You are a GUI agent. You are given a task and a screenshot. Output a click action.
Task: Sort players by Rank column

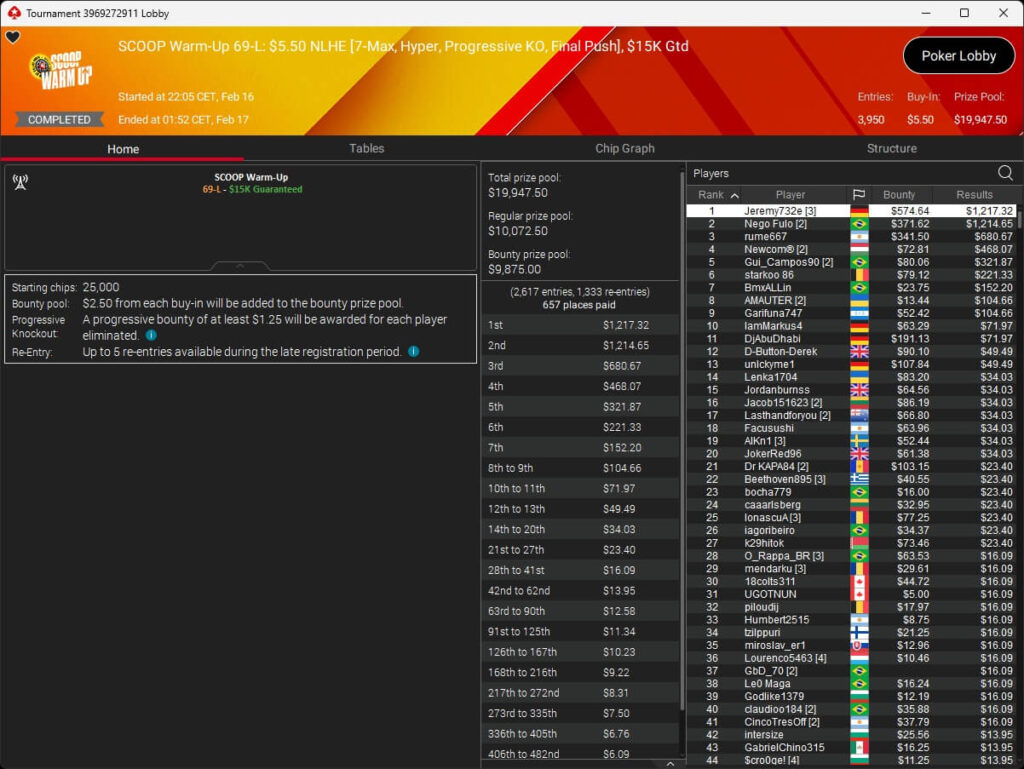pos(717,195)
